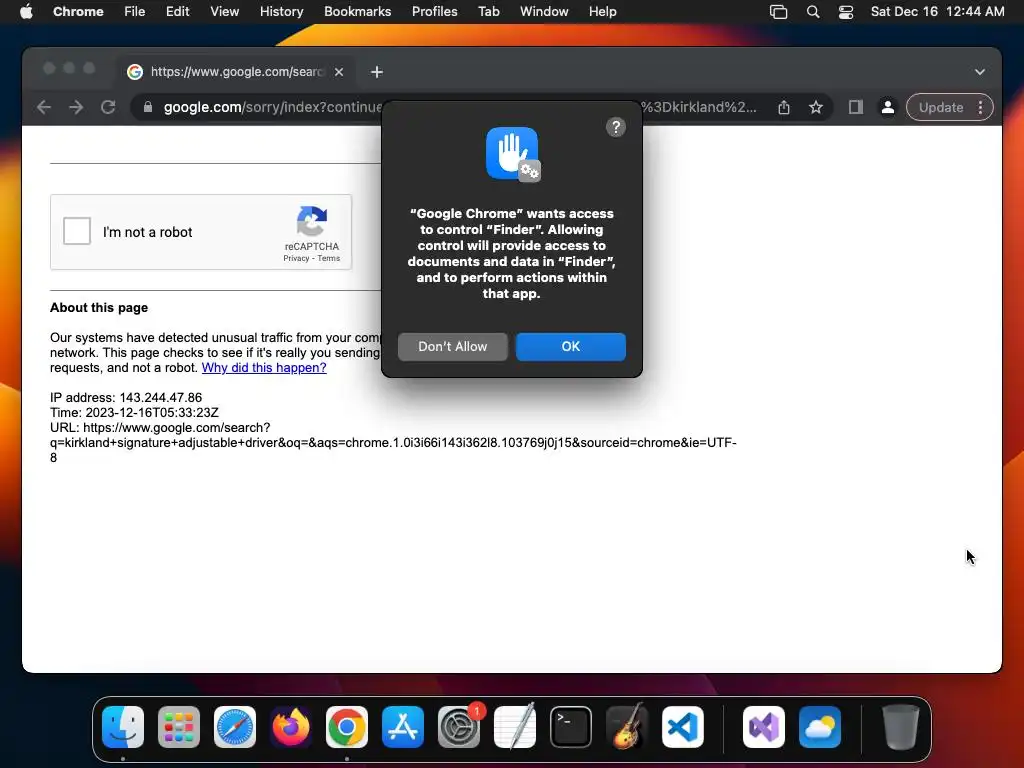Go forward with Chrome's forward arrow
1024x768 pixels.
point(76,107)
